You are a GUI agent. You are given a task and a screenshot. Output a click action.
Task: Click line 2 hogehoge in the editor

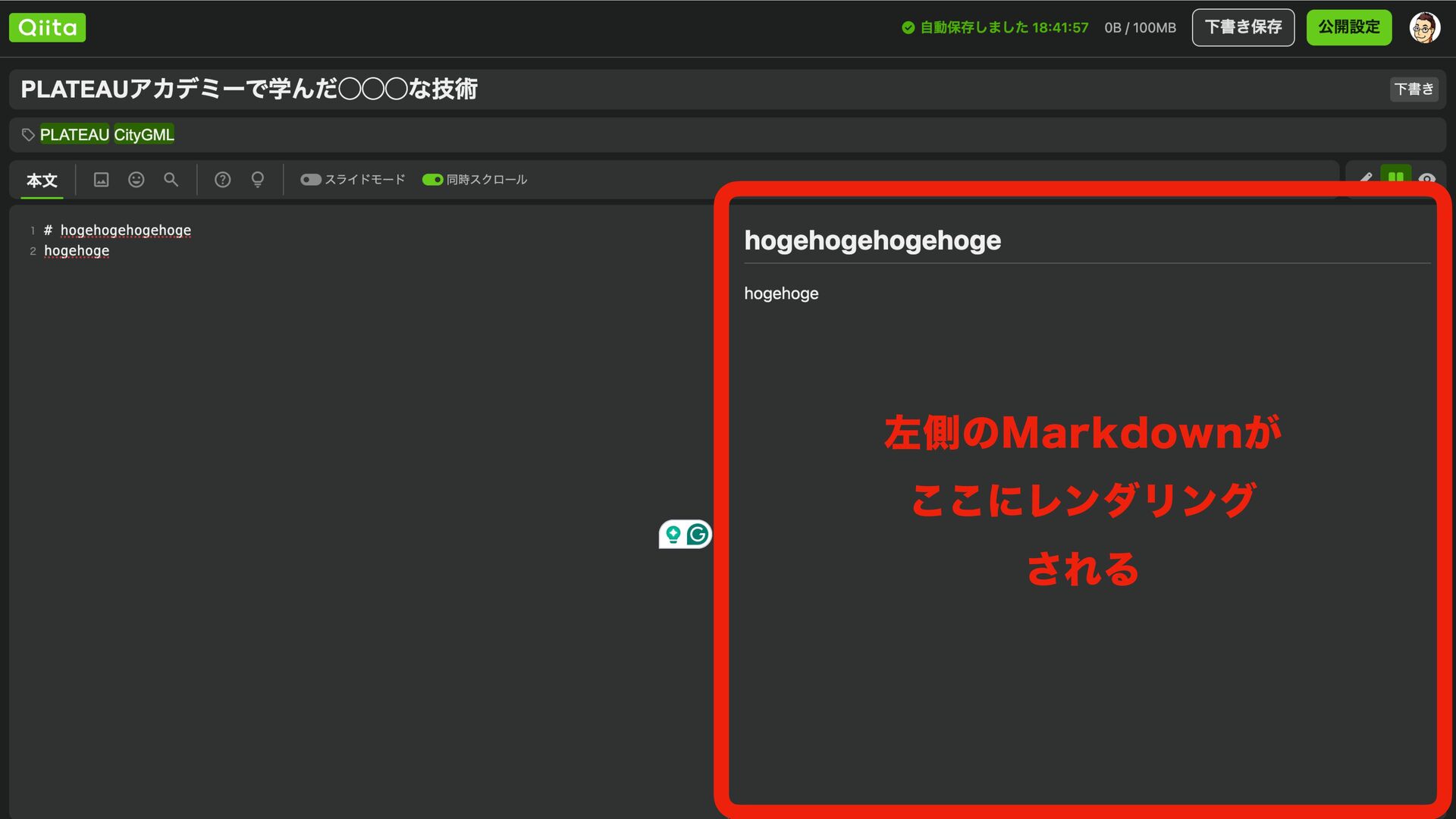click(77, 251)
